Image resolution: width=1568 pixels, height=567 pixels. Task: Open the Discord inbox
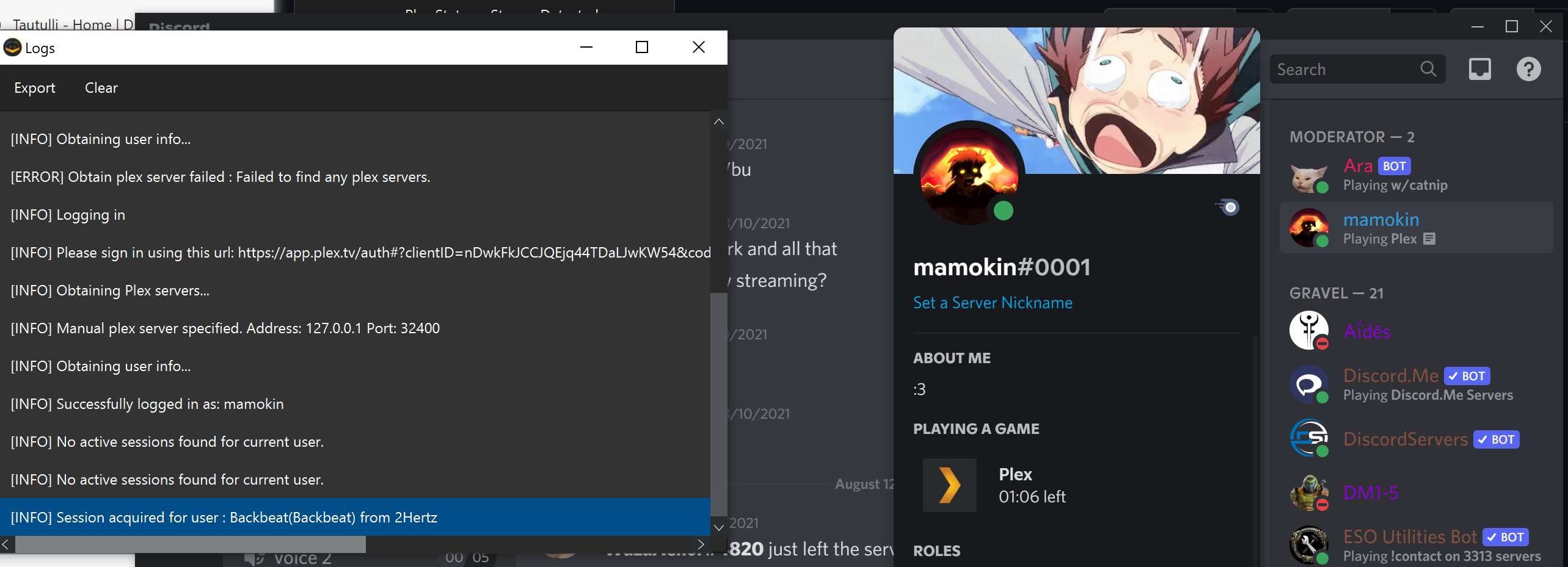coord(1479,69)
